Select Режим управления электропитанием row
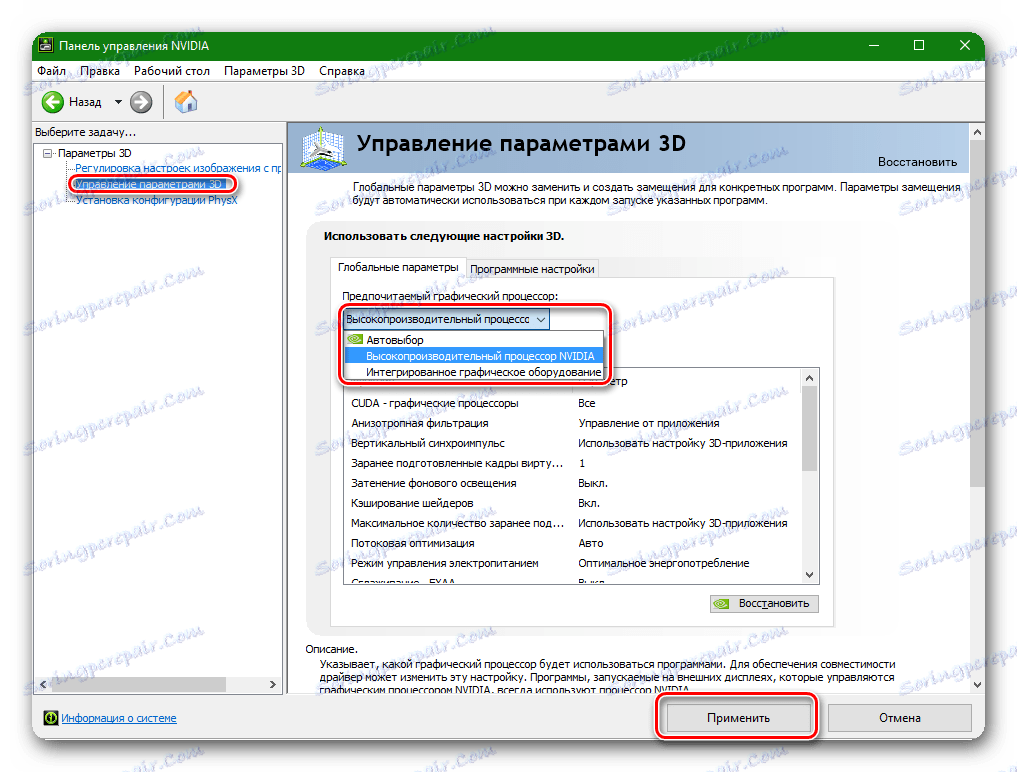The width and height of the screenshot is (1017, 772). [x=574, y=563]
